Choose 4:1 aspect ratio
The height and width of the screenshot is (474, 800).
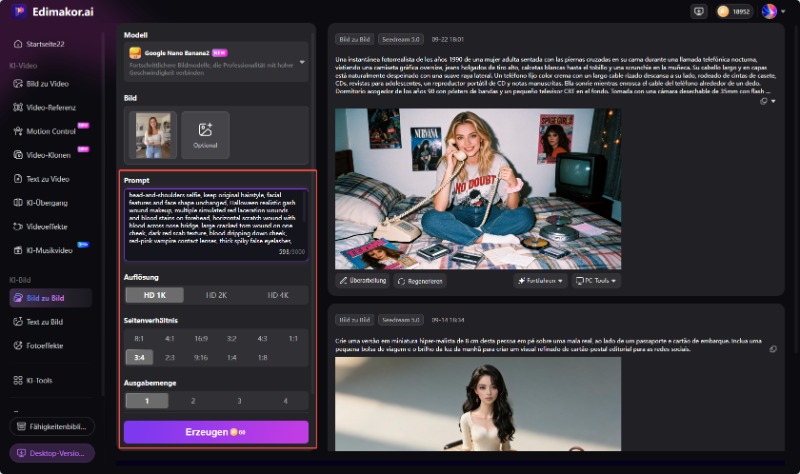pos(170,338)
